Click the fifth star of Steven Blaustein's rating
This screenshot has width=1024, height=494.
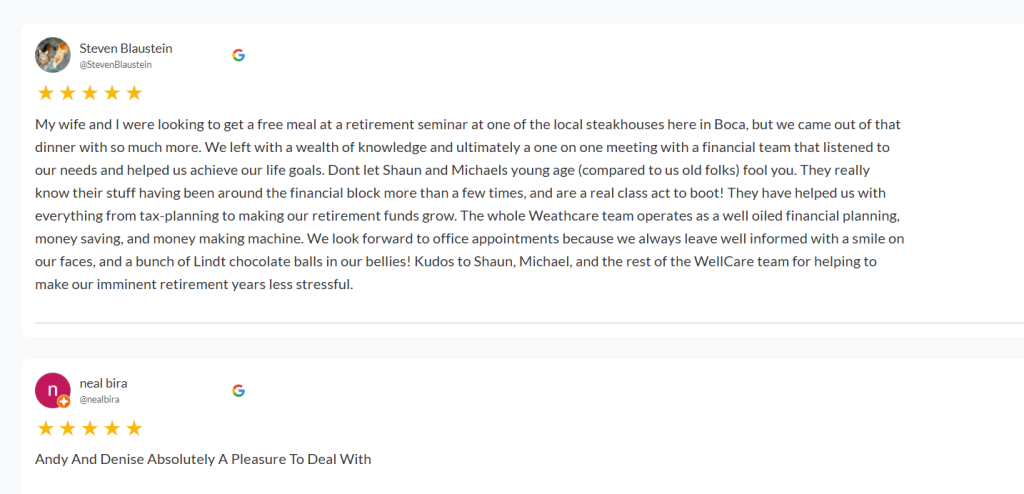pos(134,93)
